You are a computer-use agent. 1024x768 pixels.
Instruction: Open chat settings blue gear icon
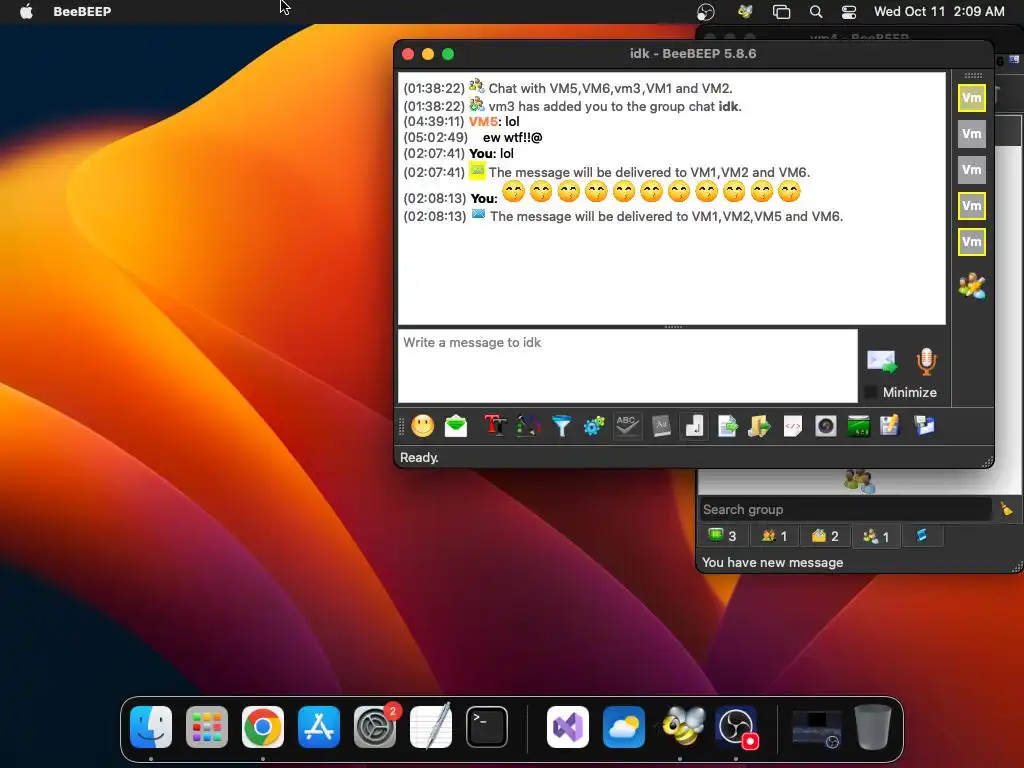click(x=594, y=426)
